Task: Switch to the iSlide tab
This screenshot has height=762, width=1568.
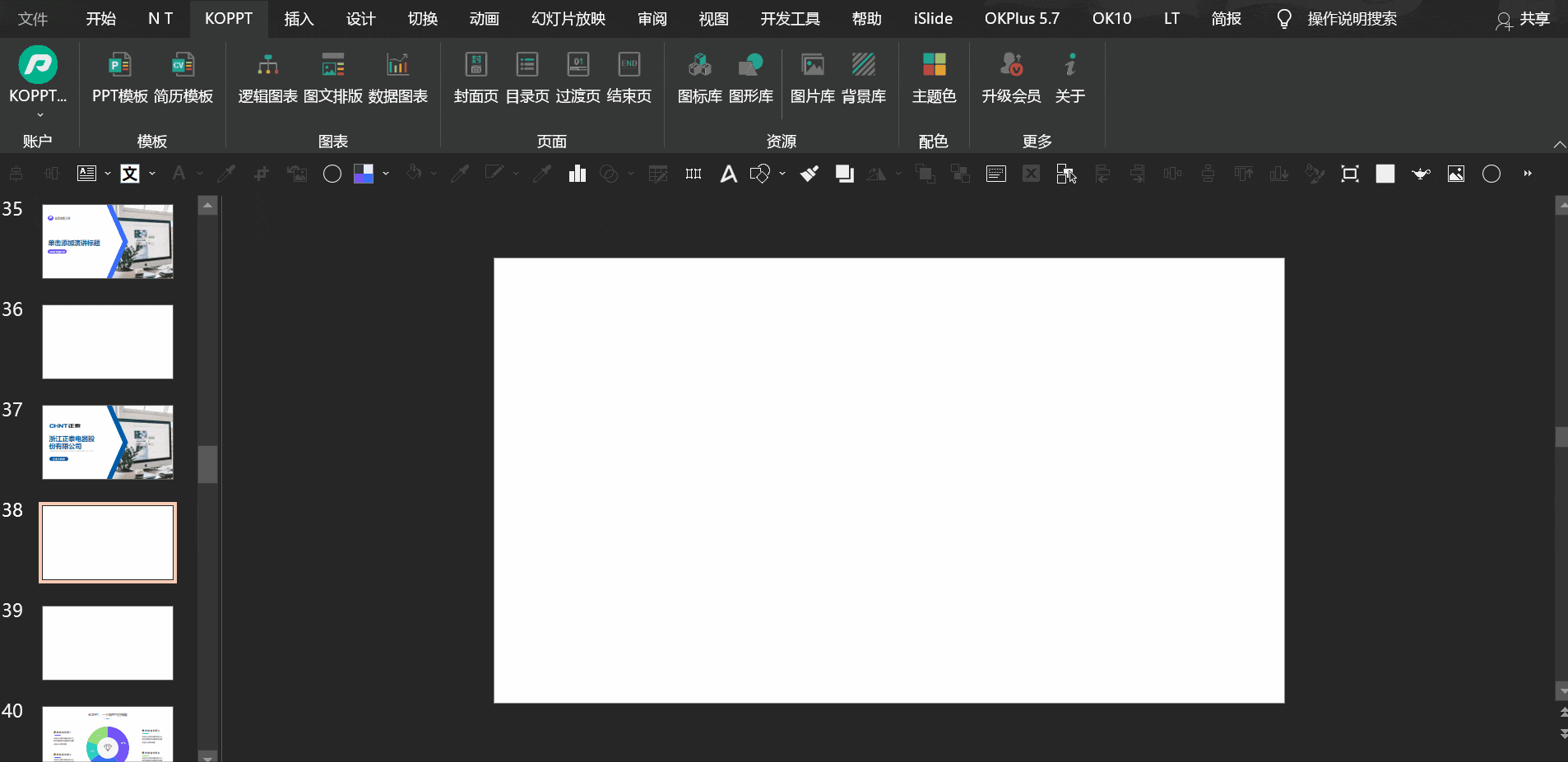Action: [933, 19]
